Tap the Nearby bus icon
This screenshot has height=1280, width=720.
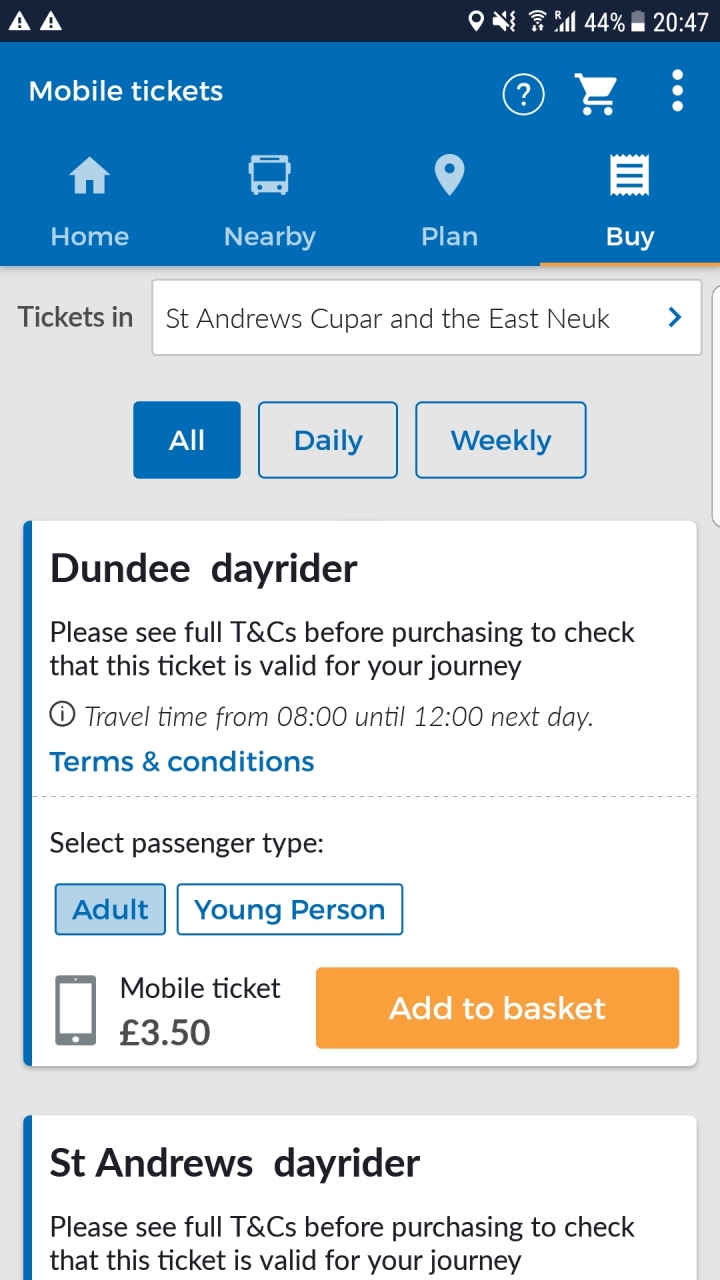[x=269, y=176]
